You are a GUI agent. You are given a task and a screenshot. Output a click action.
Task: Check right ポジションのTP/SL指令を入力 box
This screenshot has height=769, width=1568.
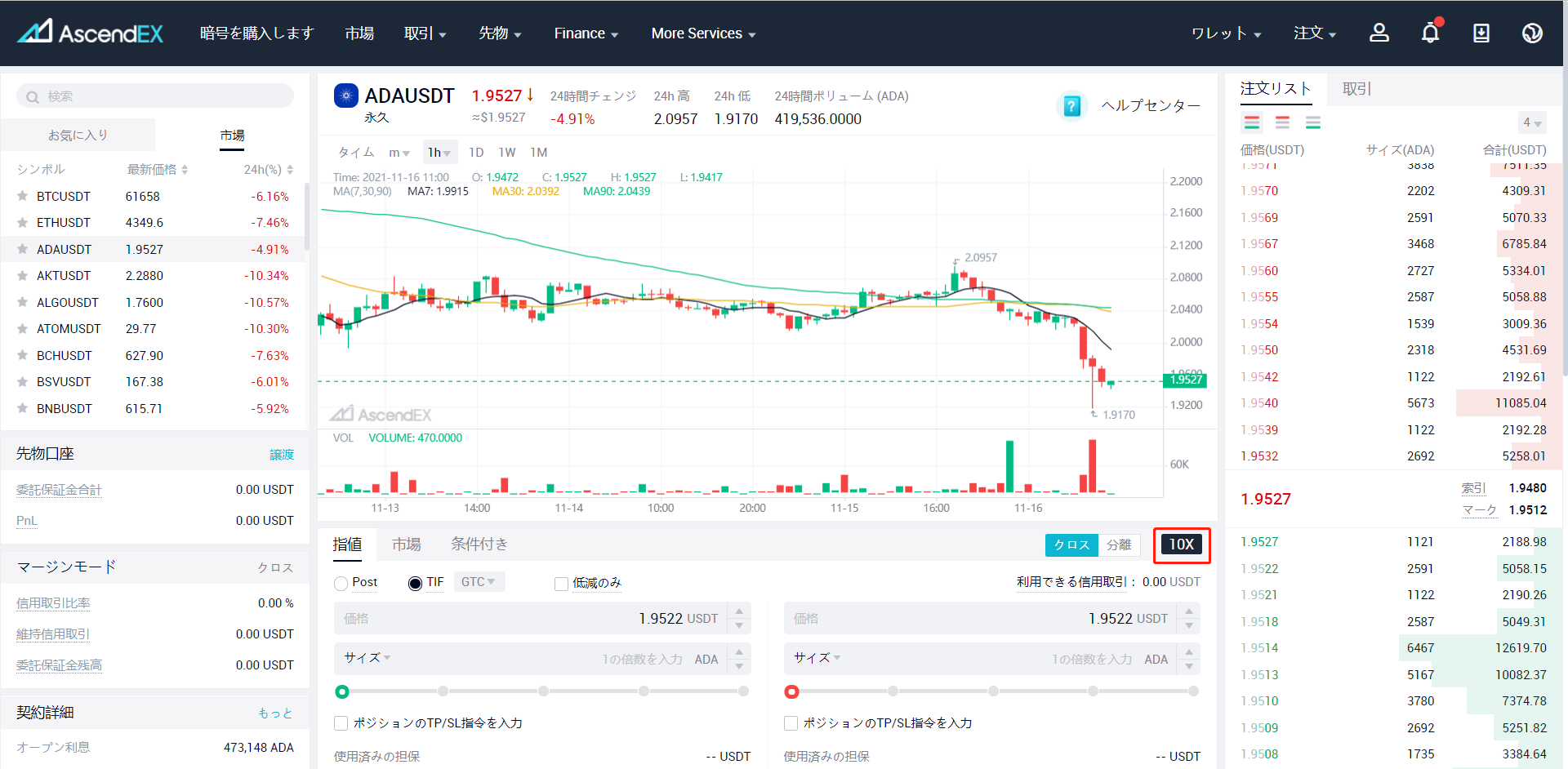pyautogui.click(x=791, y=723)
